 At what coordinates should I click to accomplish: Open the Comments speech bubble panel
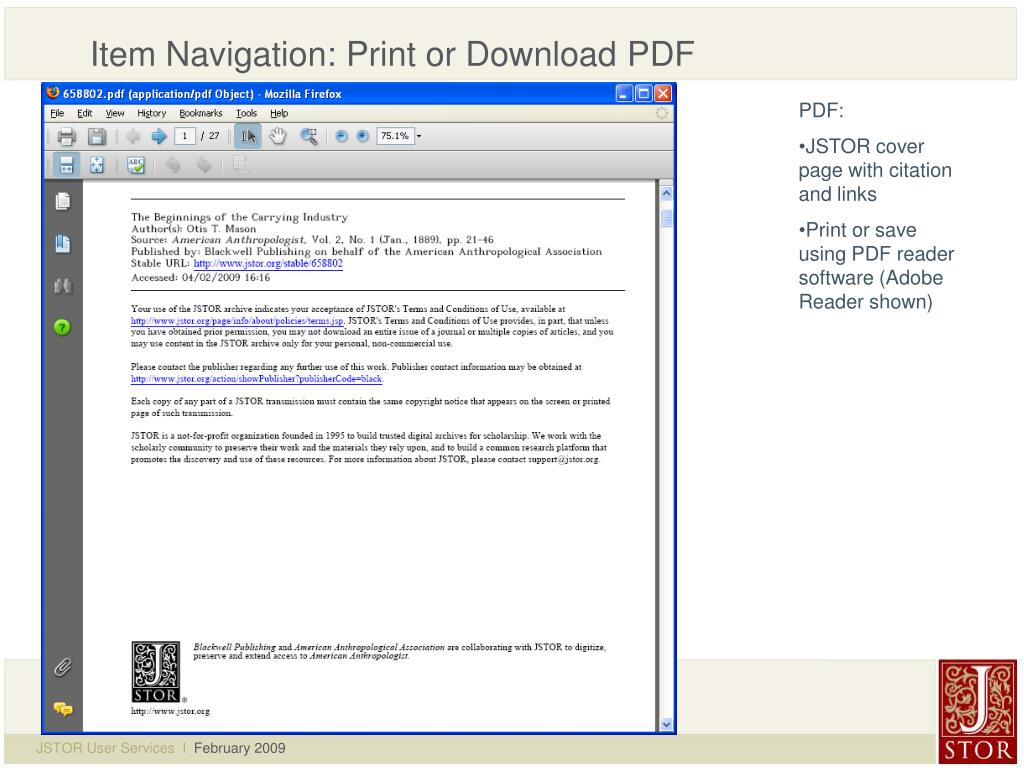63,709
